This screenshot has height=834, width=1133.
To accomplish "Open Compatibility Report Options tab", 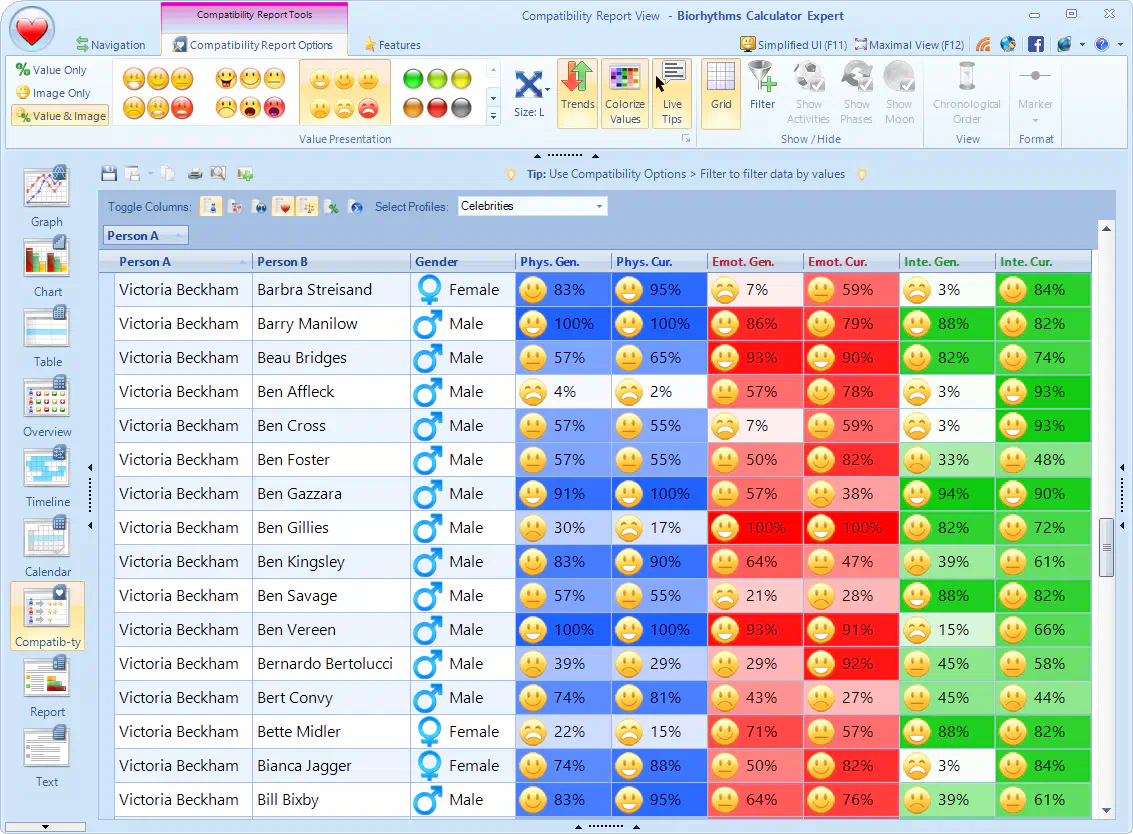I will (254, 45).
